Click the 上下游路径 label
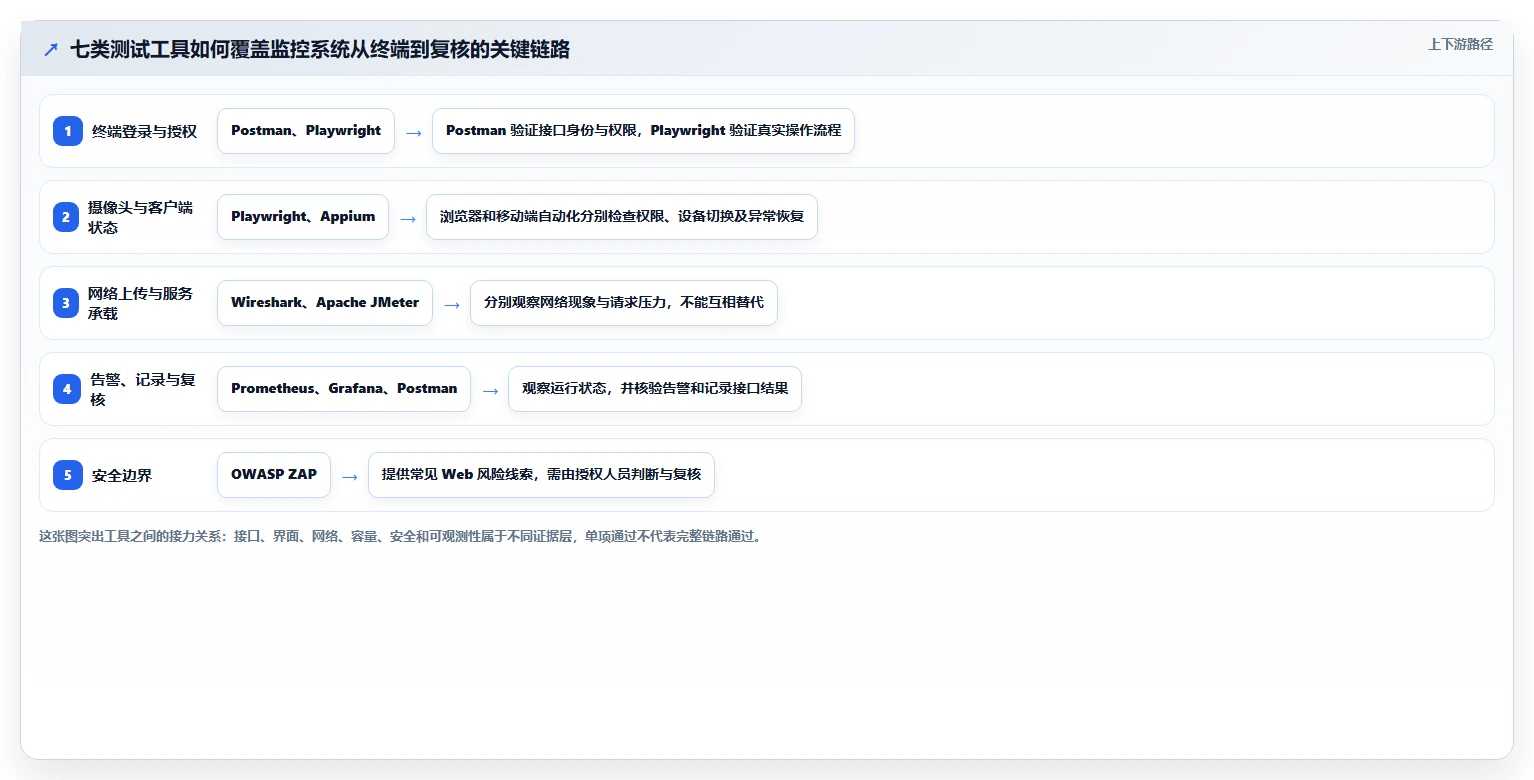 [1460, 44]
